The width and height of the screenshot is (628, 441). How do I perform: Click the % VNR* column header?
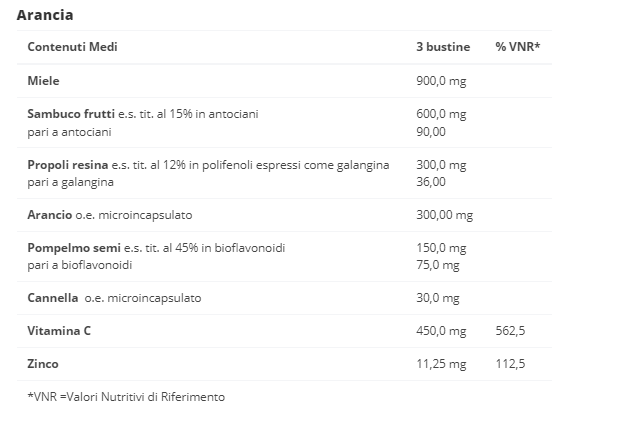click(518, 47)
